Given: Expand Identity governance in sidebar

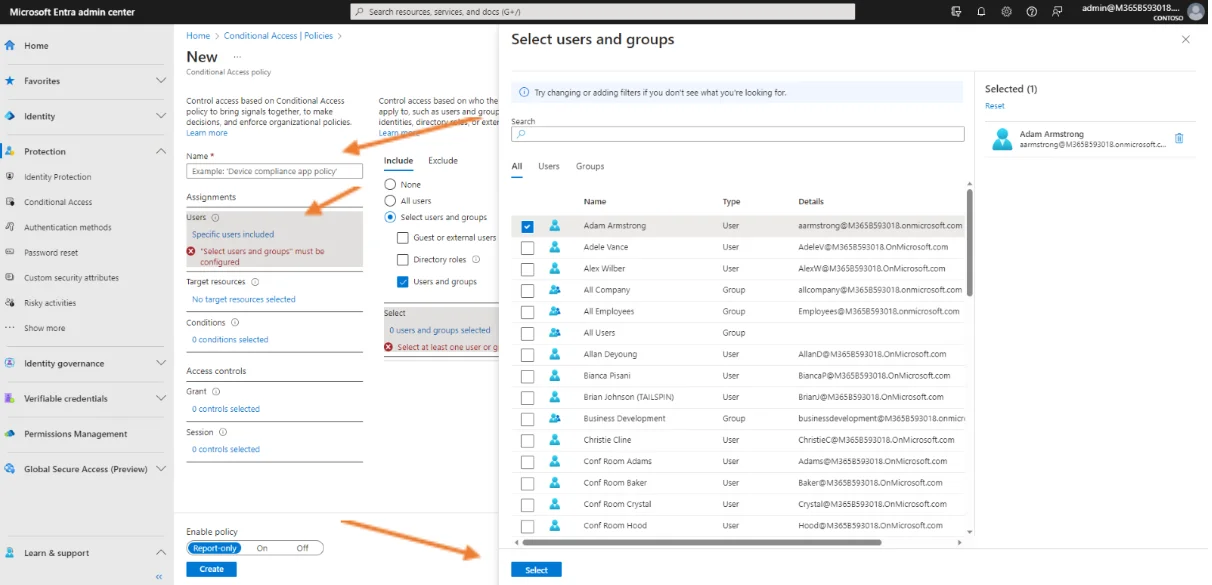Looking at the screenshot, I should click(x=160, y=363).
